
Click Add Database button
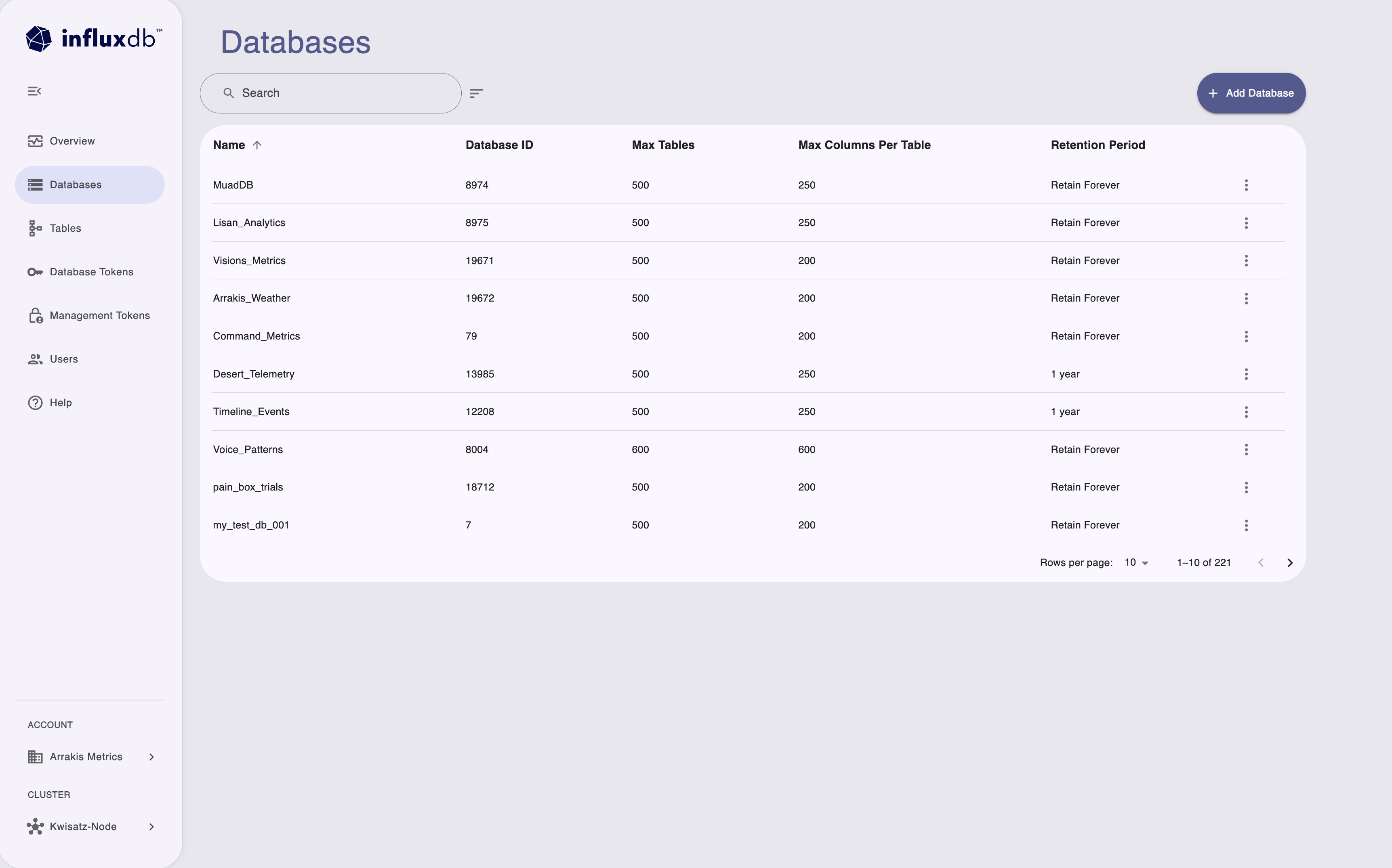pyautogui.click(x=1251, y=93)
